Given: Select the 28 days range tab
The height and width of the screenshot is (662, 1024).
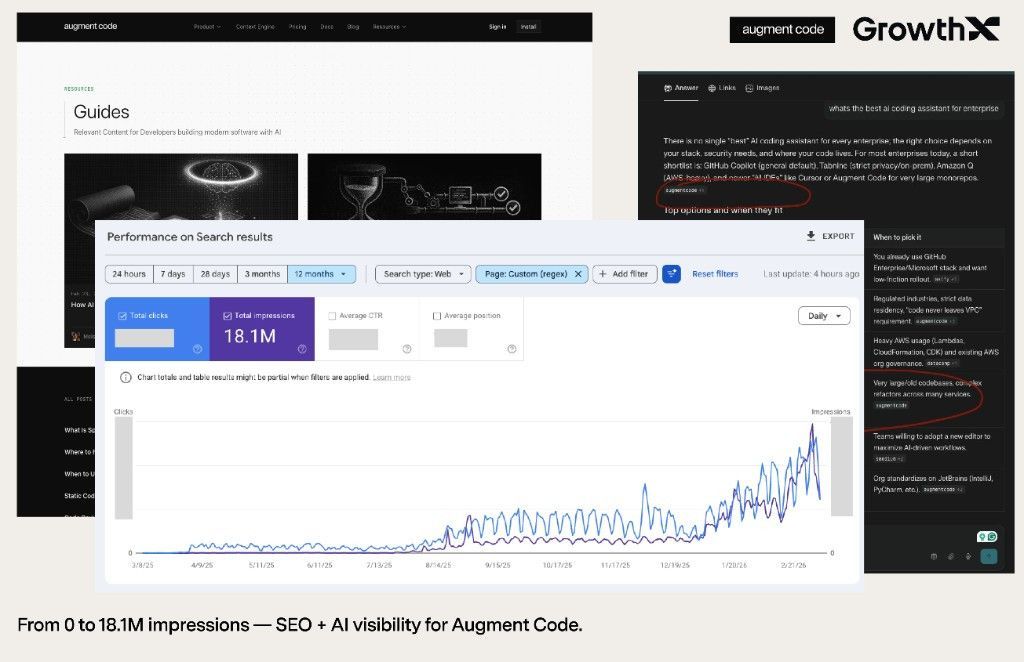Looking at the screenshot, I should point(216,274).
